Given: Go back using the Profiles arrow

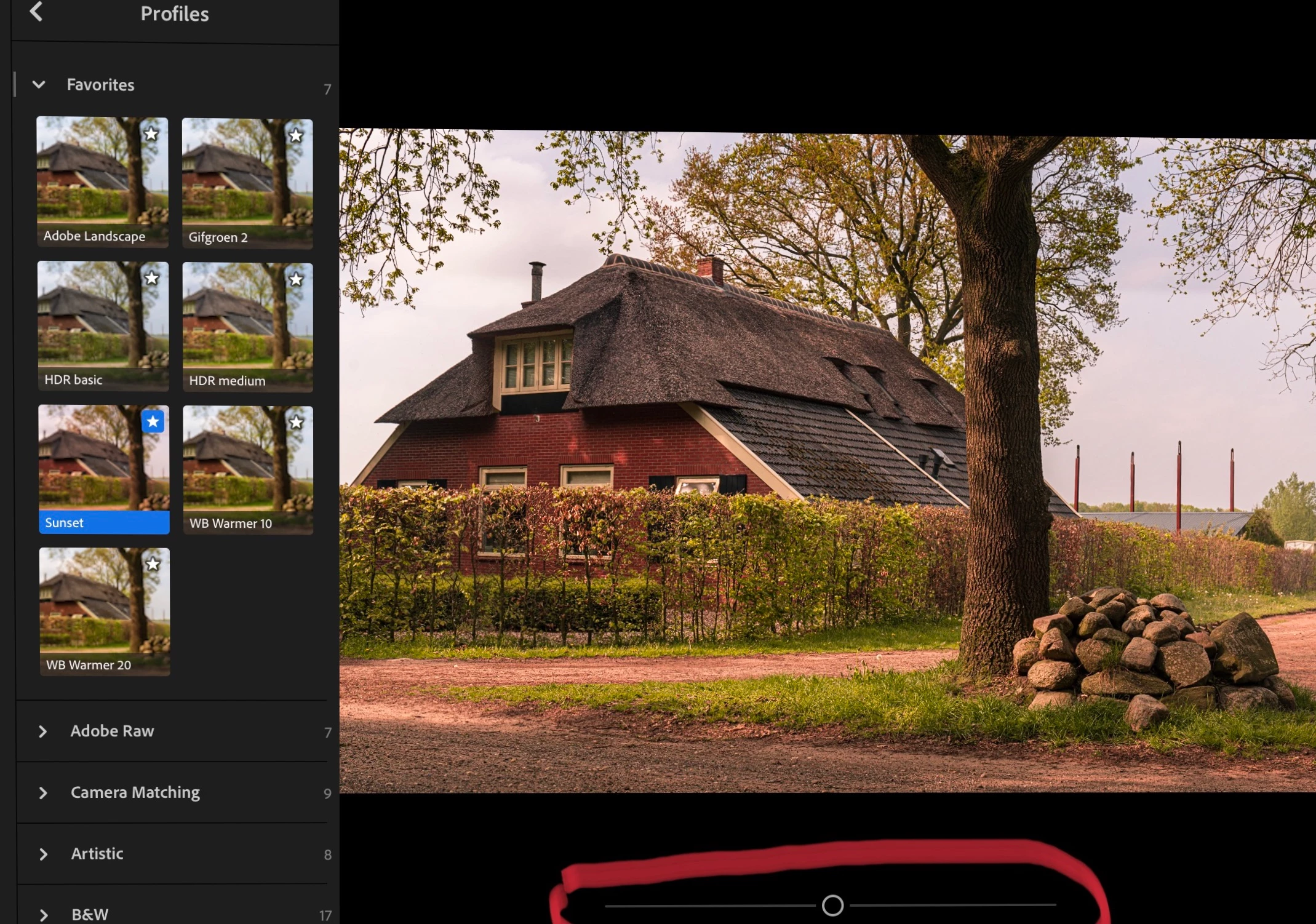Looking at the screenshot, I should coord(36,12).
